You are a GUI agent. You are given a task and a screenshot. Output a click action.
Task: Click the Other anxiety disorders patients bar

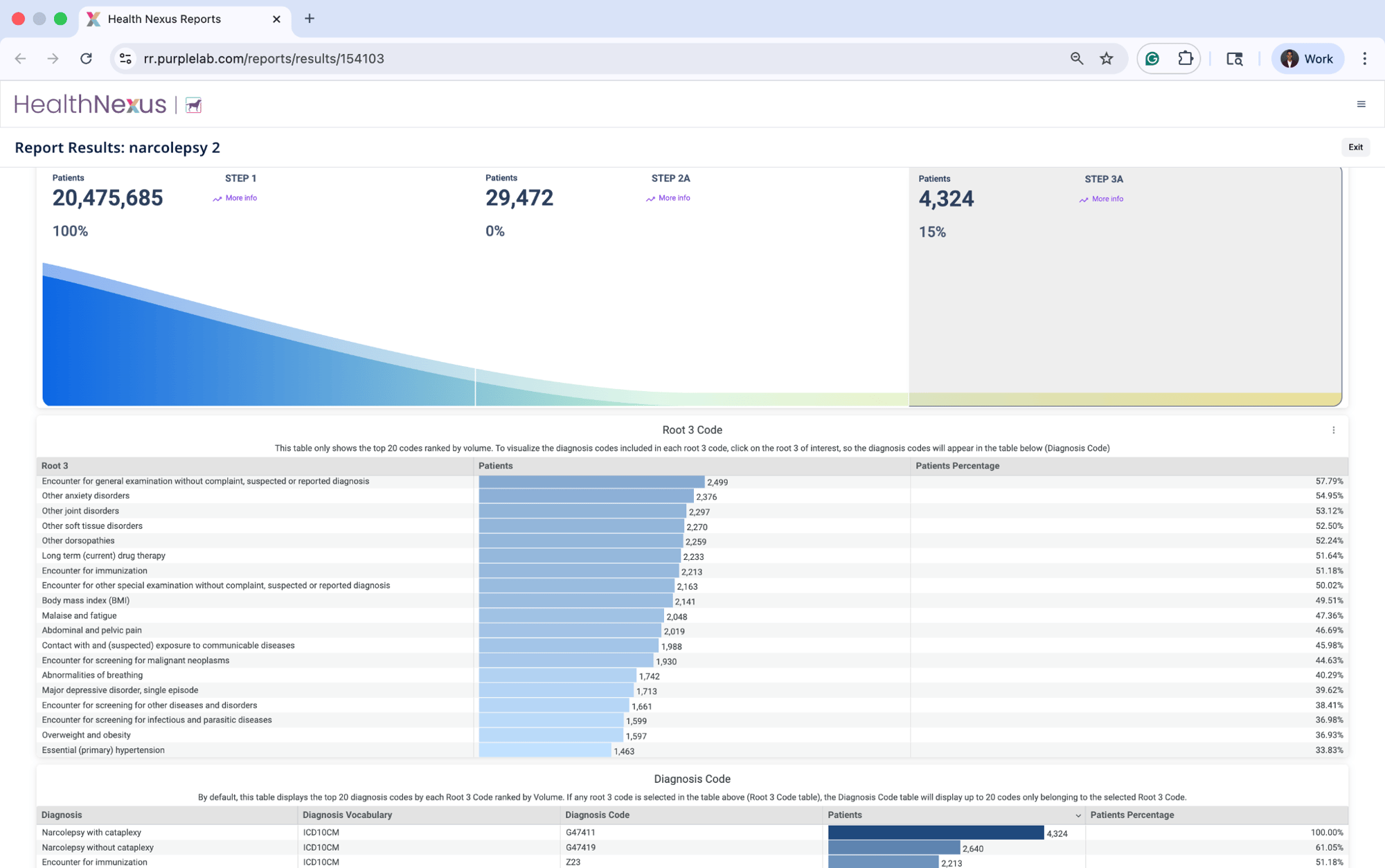click(585, 496)
